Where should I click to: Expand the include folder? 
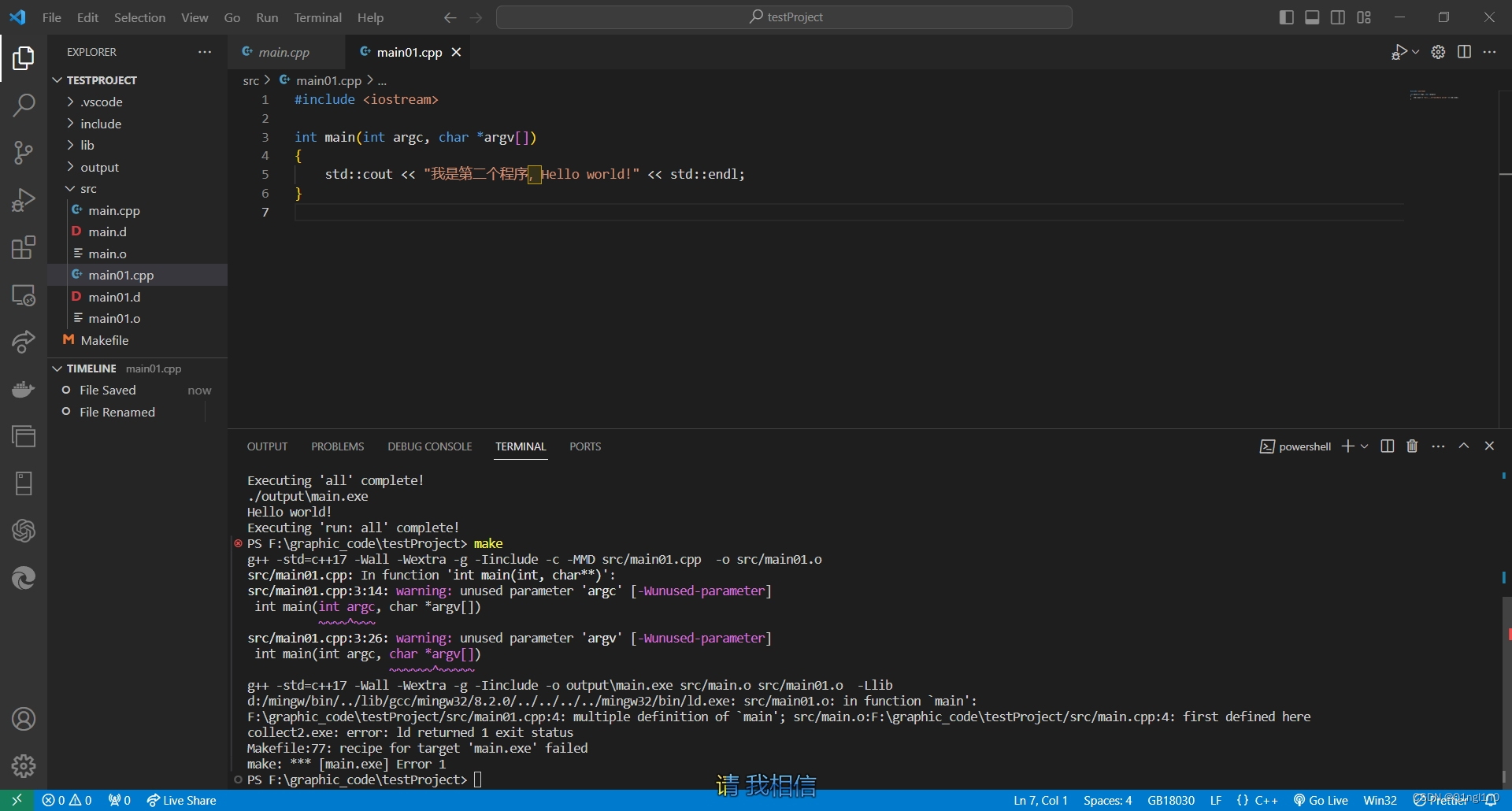(138, 124)
